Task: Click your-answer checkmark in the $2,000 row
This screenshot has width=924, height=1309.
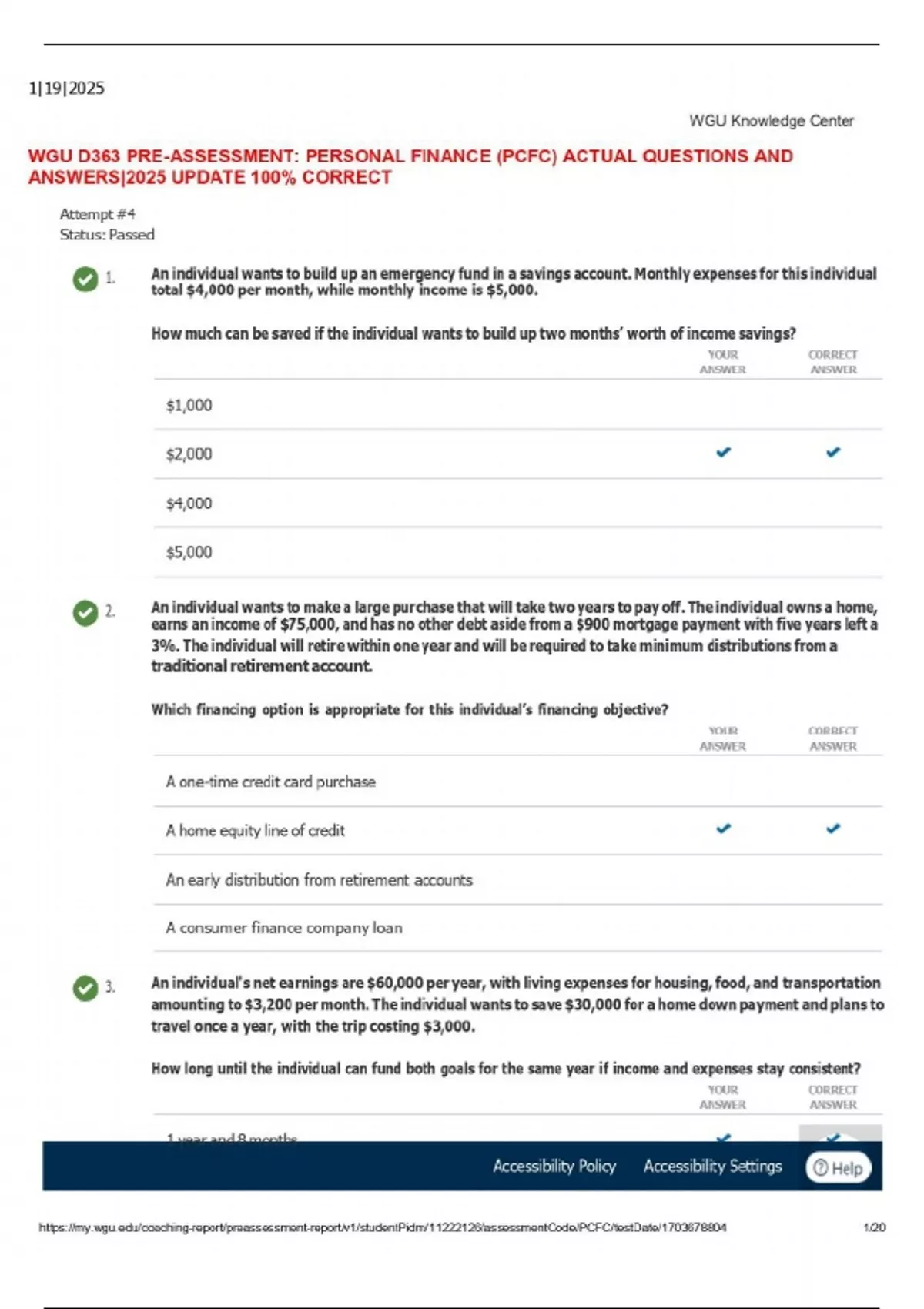Action: 723,453
